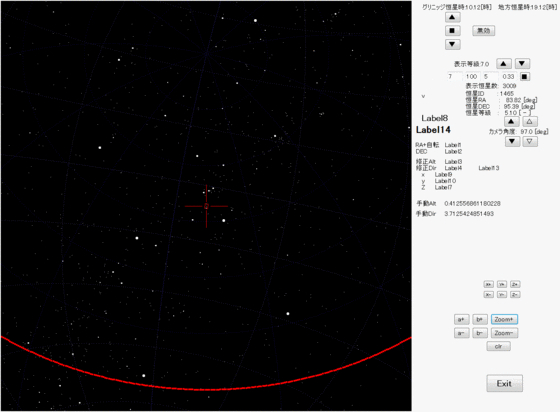560x412 pixels.
Task: Click the Label13 text
Action: coord(489,168)
